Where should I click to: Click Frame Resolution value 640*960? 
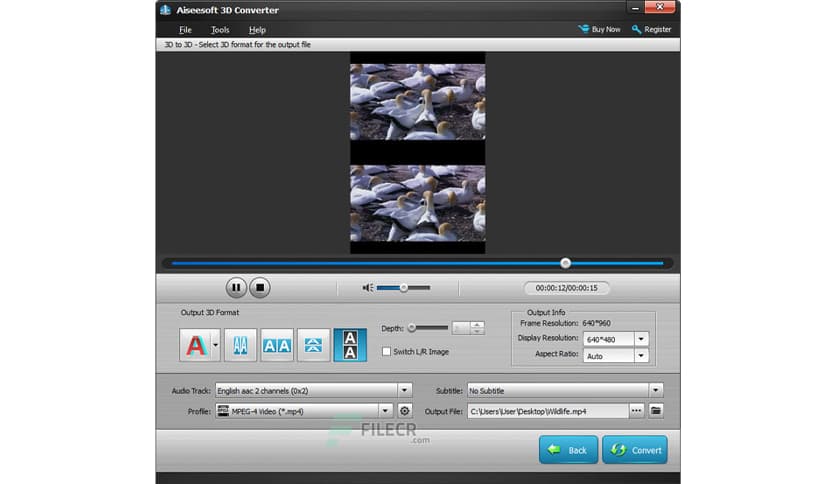click(597, 323)
